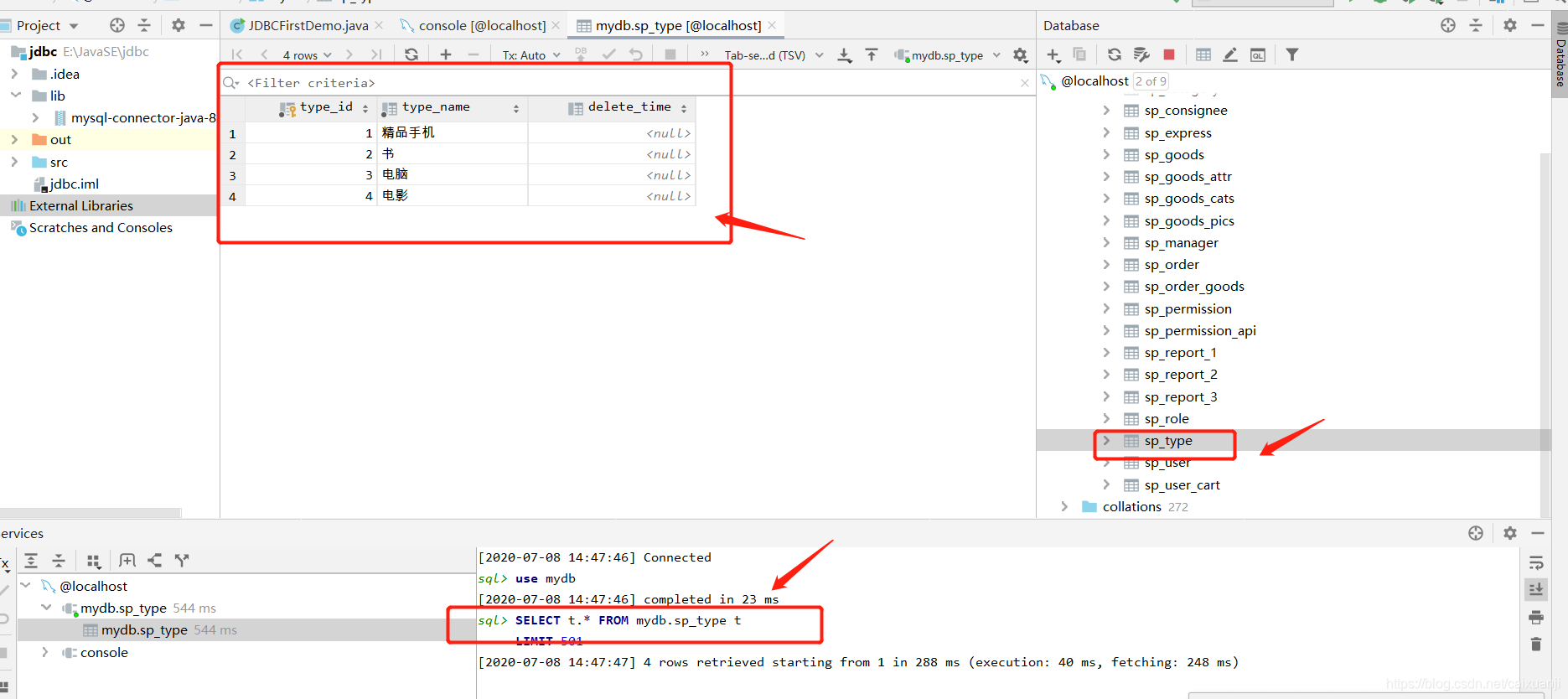This screenshot has width=1568, height=699.
Task: Click print icon in console output sidebar
Action: pyautogui.click(x=1536, y=618)
